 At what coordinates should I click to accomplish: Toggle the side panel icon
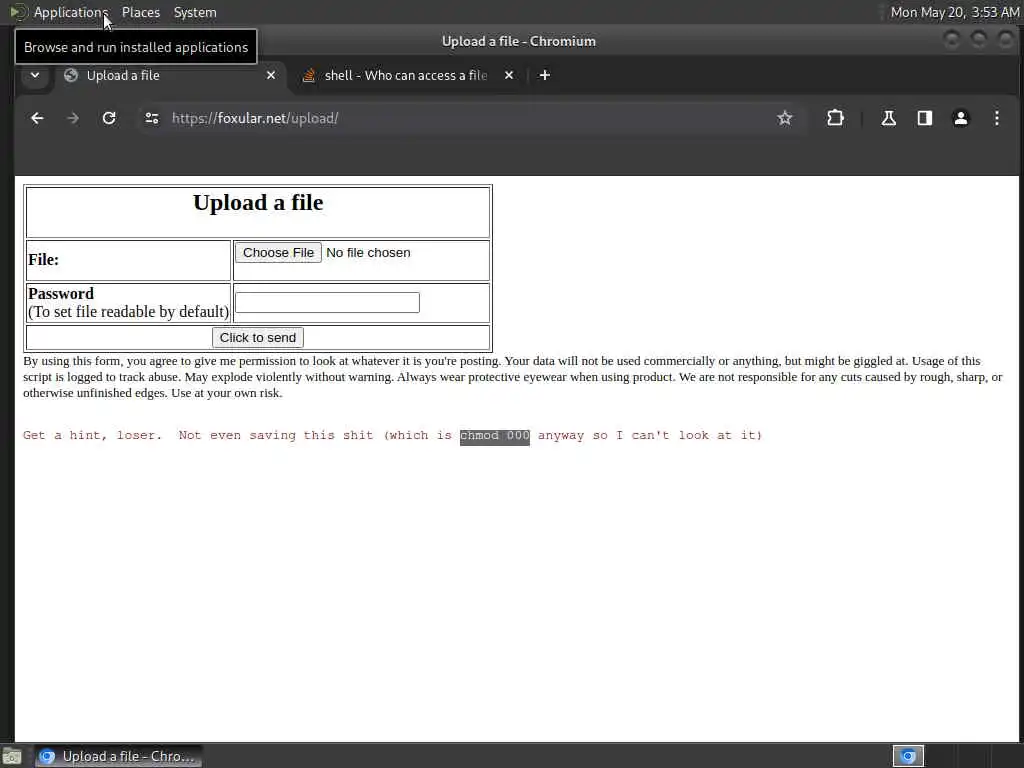coord(924,118)
